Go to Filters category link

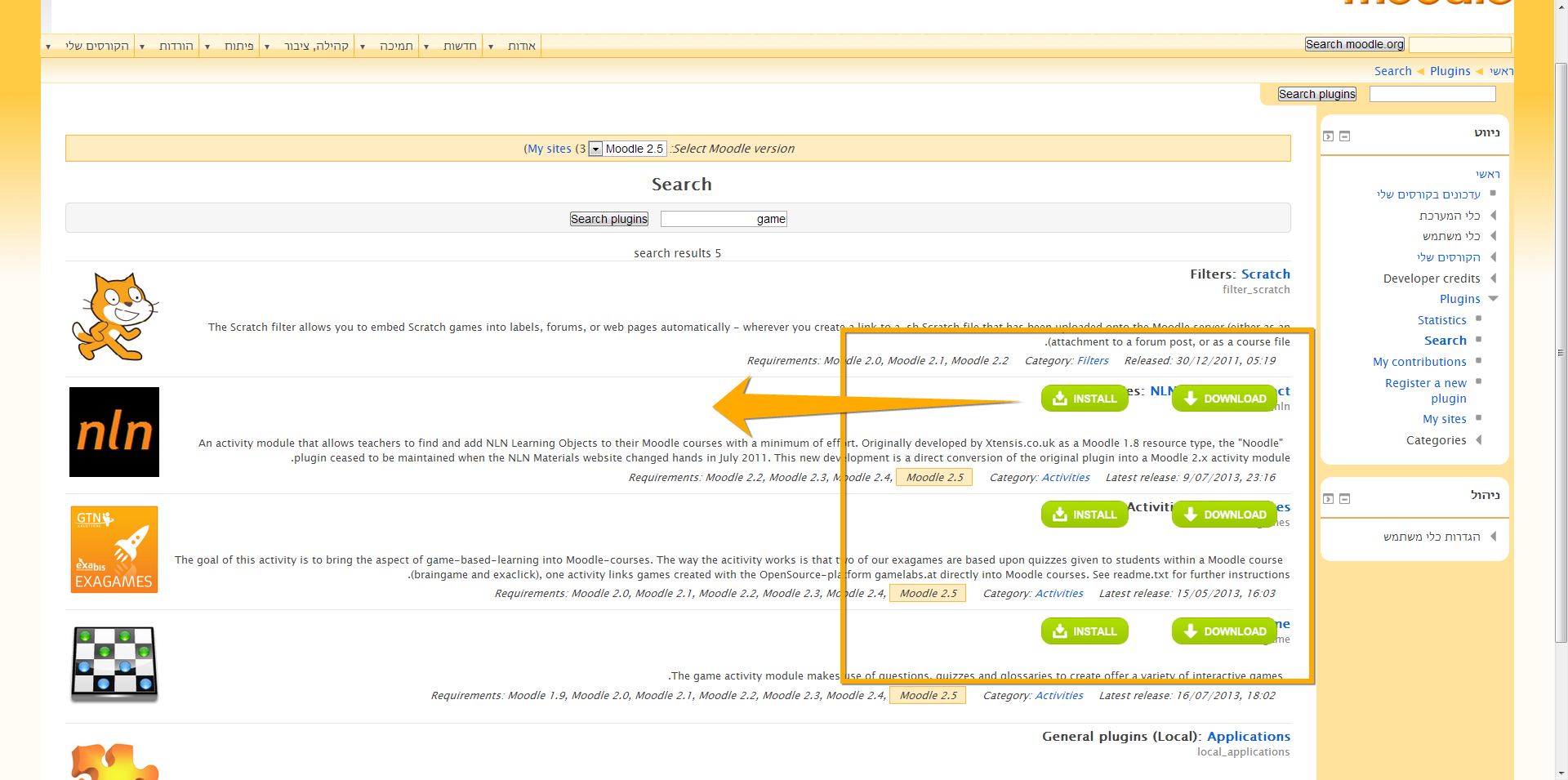(1093, 360)
